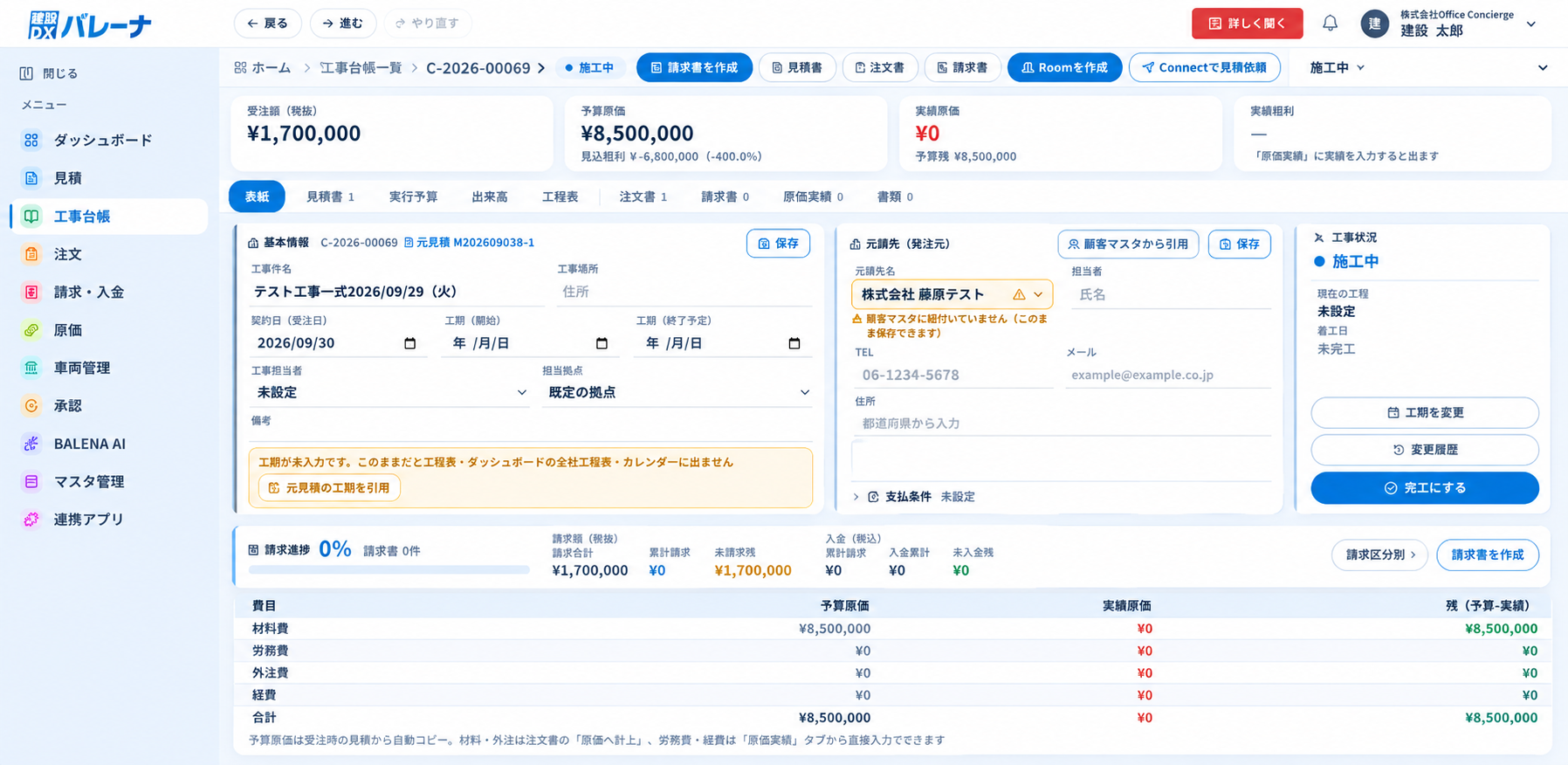Click the 完工にする button
Image resolution: width=1568 pixels, height=765 pixels.
[1424, 488]
